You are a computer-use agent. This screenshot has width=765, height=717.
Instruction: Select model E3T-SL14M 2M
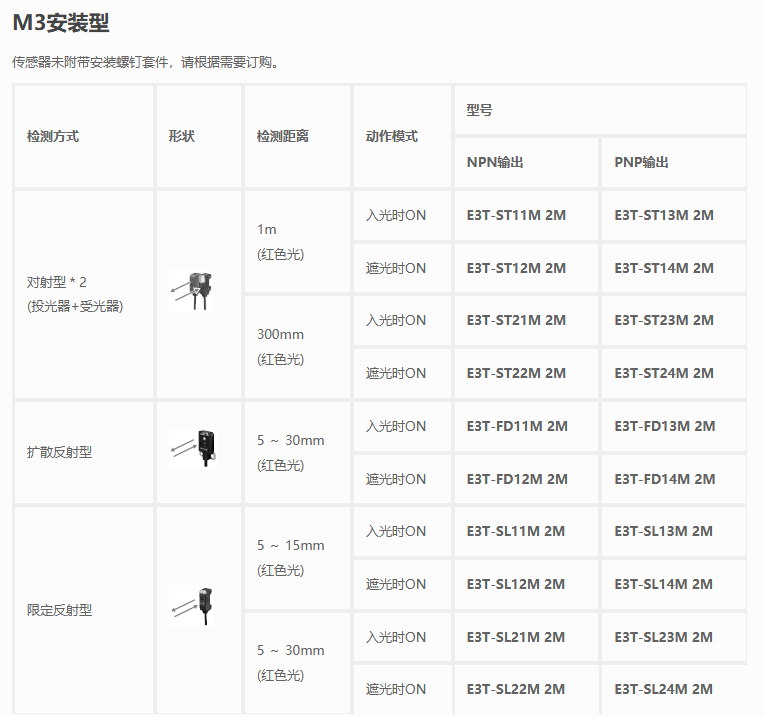664,584
